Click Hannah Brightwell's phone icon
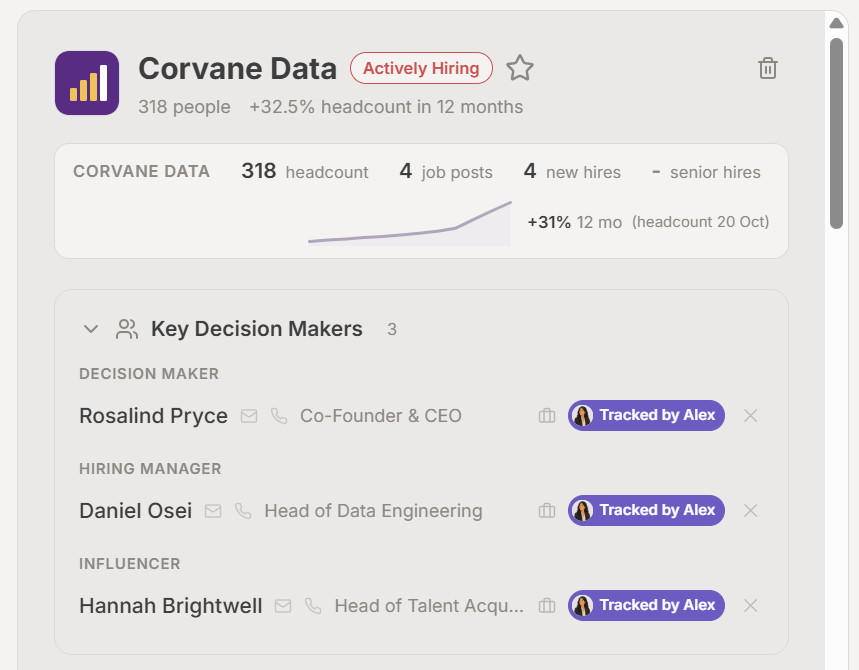Image resolution: width=859 pixels, height=670 pixels. pos(313,606)
